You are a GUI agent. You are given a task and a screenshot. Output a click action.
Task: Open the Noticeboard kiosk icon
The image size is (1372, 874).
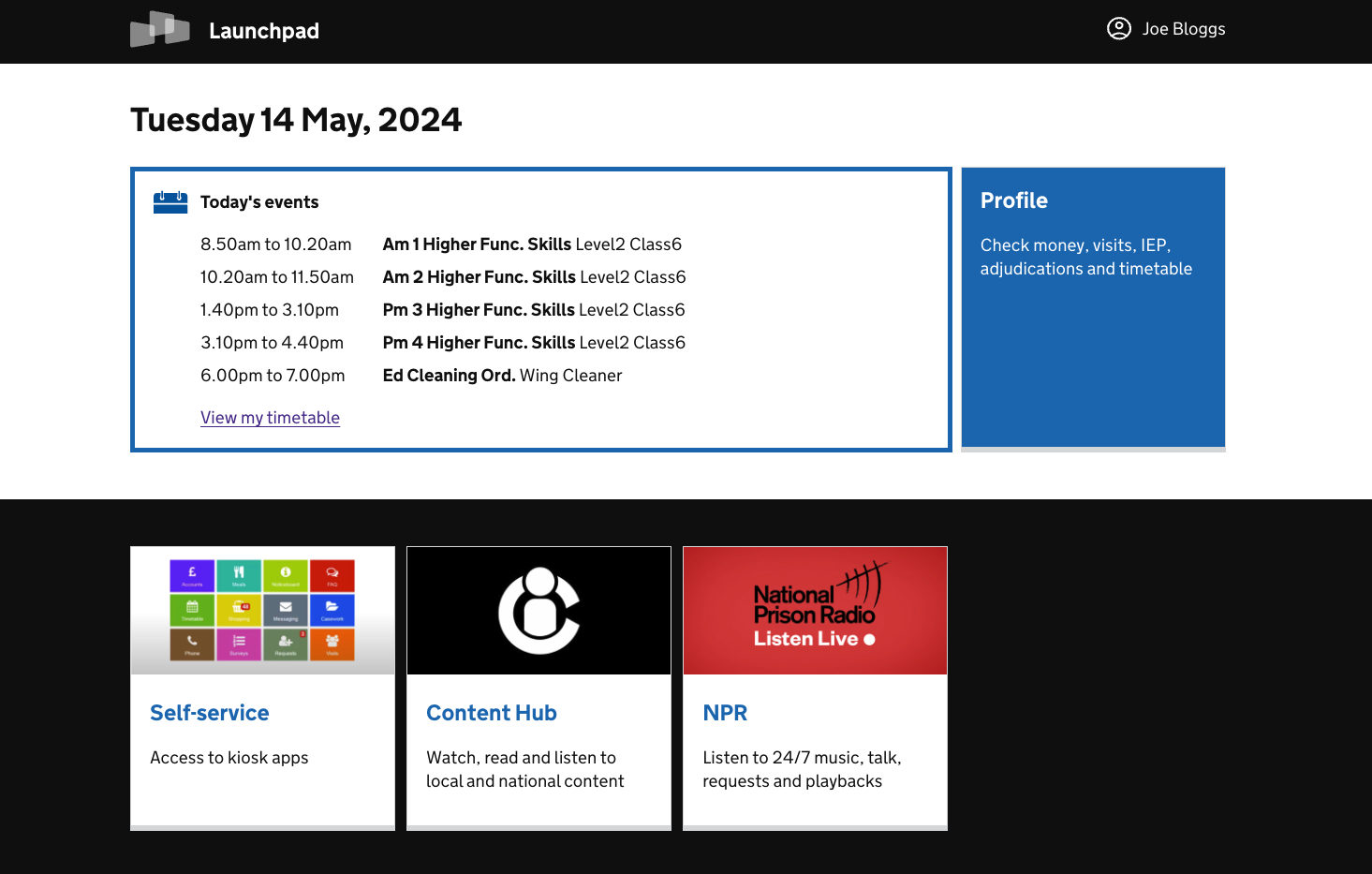(x=286, y=576)
